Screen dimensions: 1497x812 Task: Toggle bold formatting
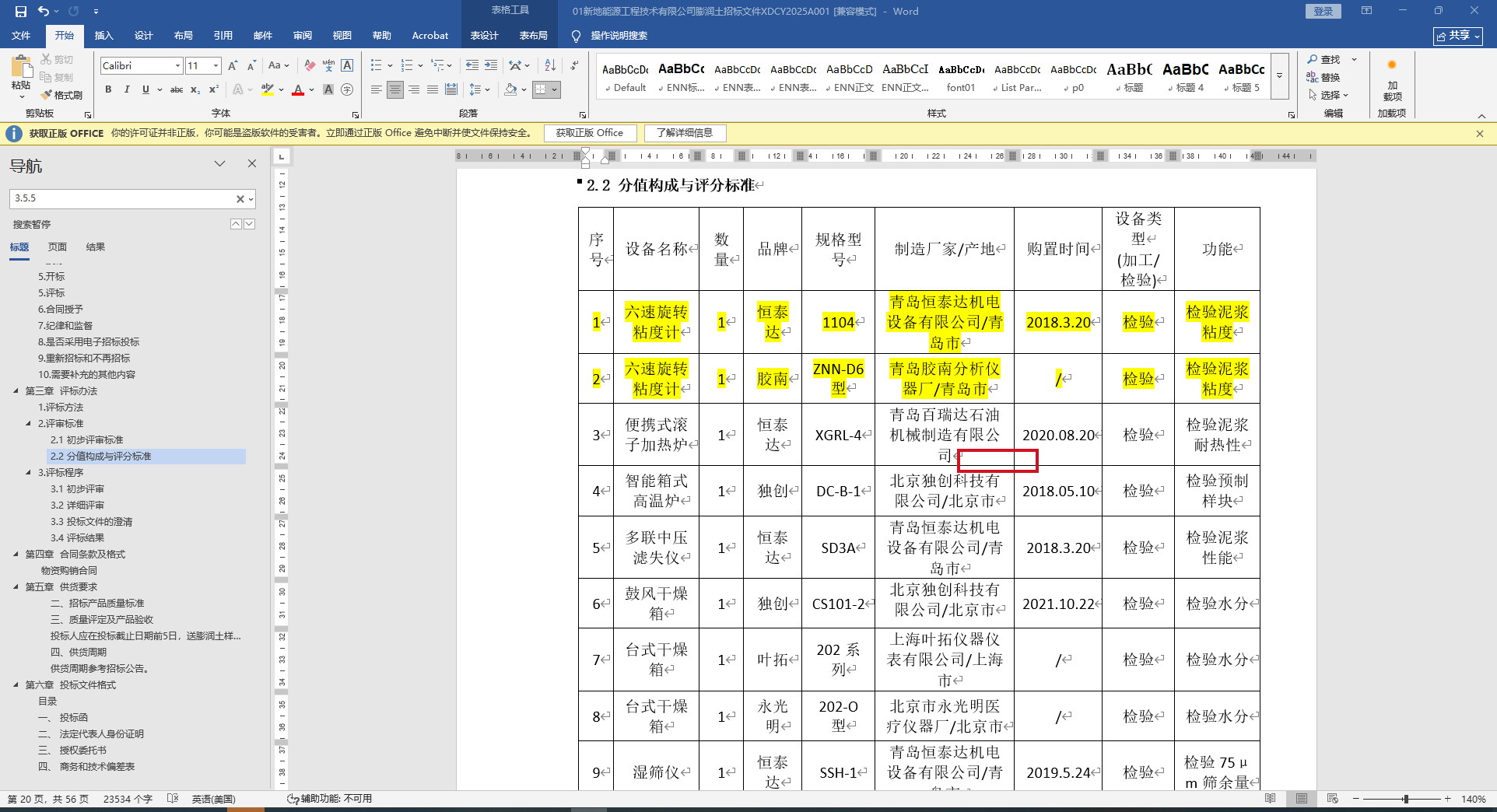click(x=108, y=90)
